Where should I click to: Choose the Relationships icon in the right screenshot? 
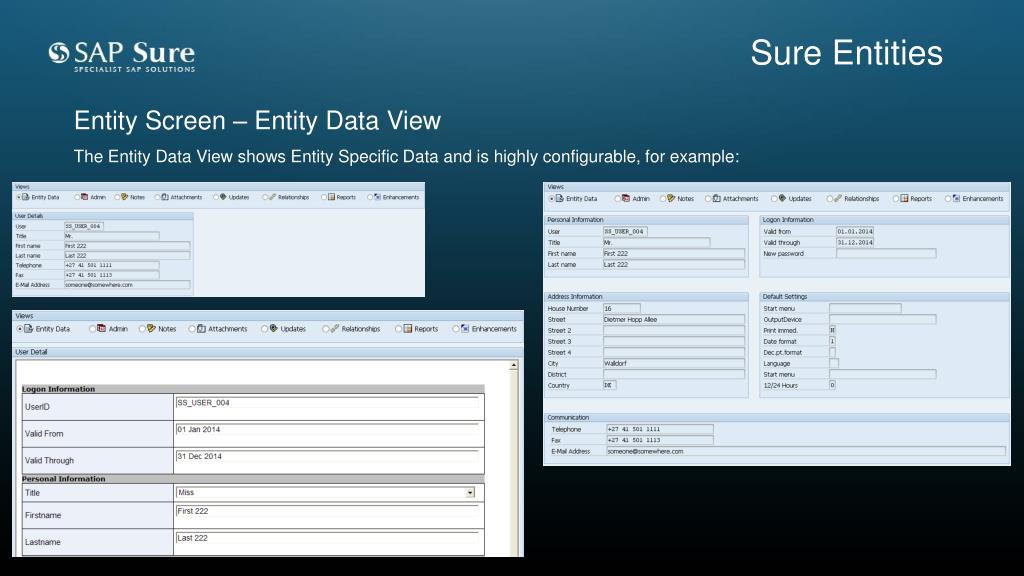[x=838, y=198]
